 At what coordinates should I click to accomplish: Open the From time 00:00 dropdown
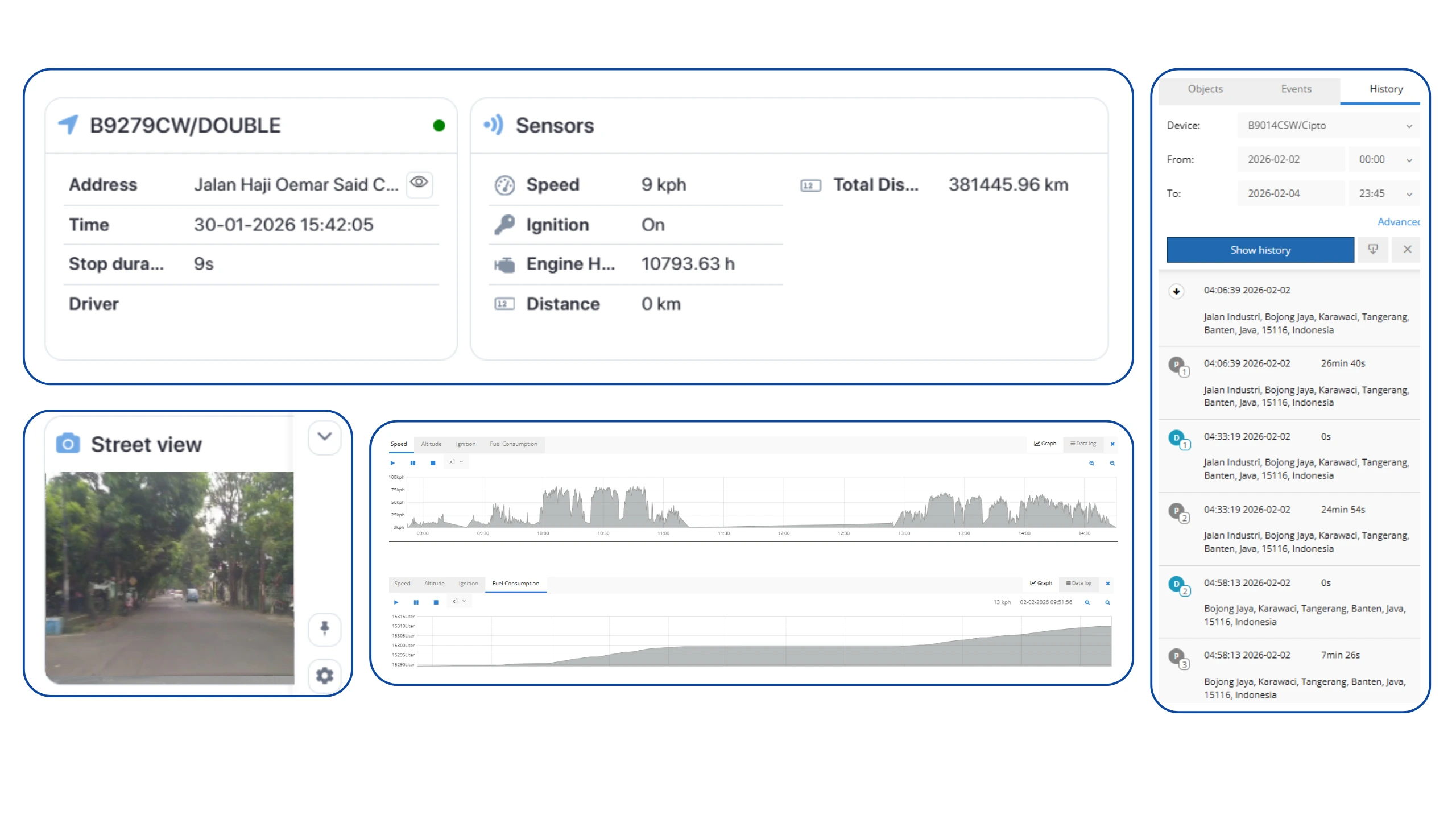point(1384,160)
